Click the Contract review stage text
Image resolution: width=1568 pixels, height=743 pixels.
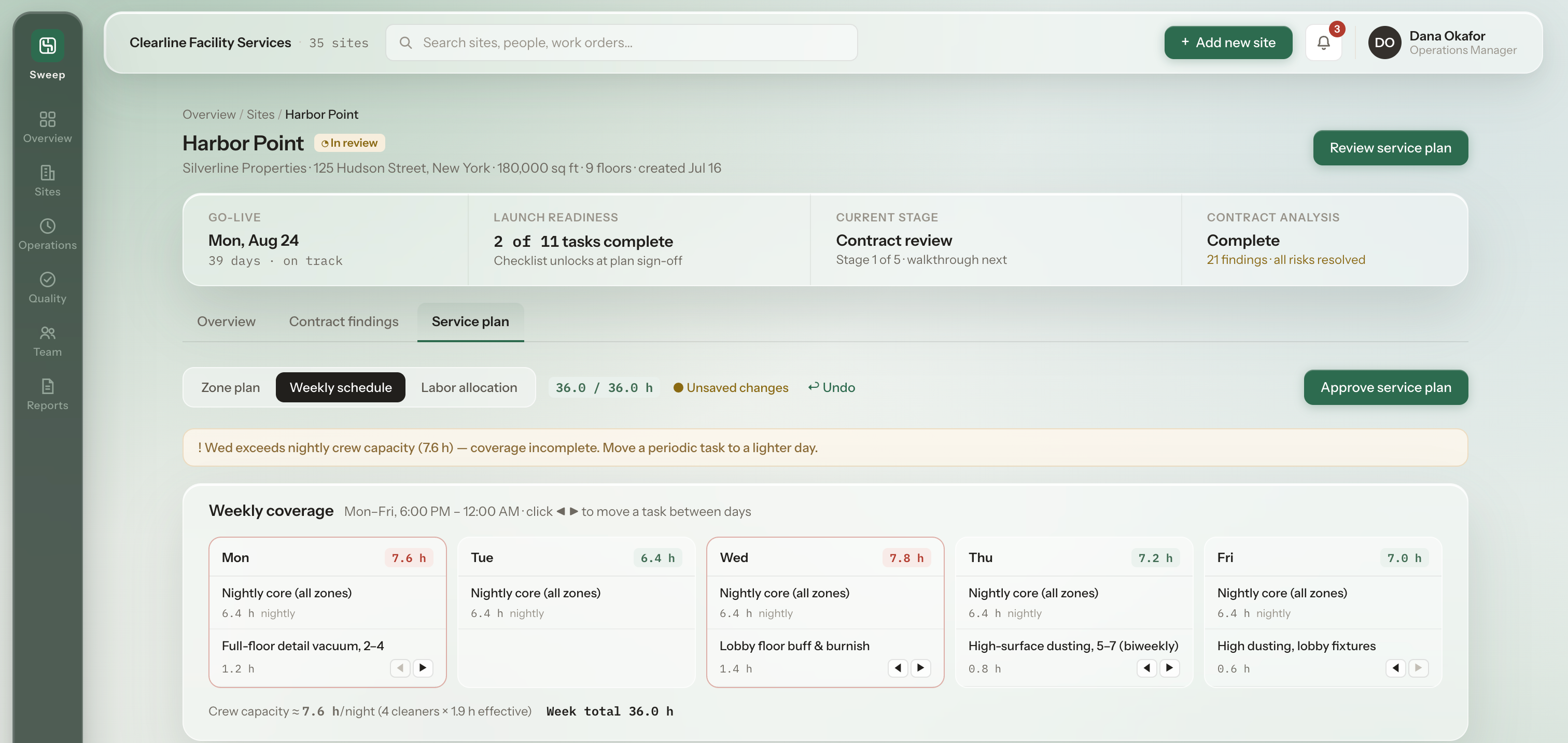point(893,241)
